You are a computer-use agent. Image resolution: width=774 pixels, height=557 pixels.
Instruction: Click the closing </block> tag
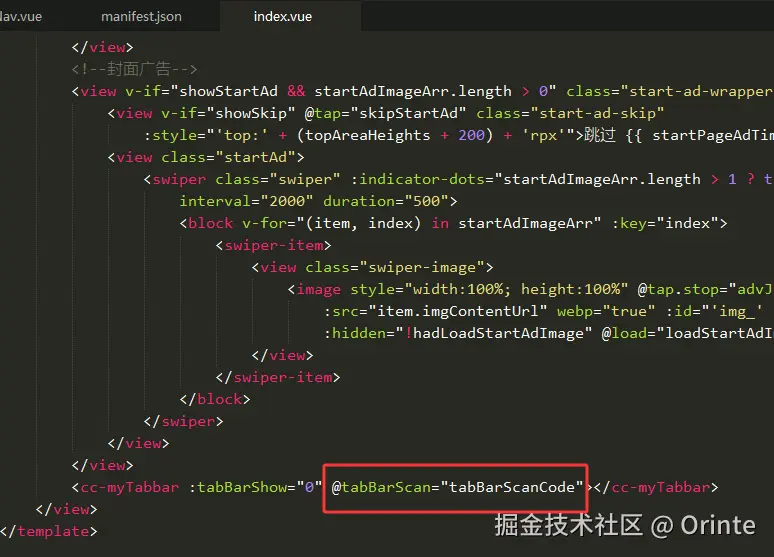point(215,399)
